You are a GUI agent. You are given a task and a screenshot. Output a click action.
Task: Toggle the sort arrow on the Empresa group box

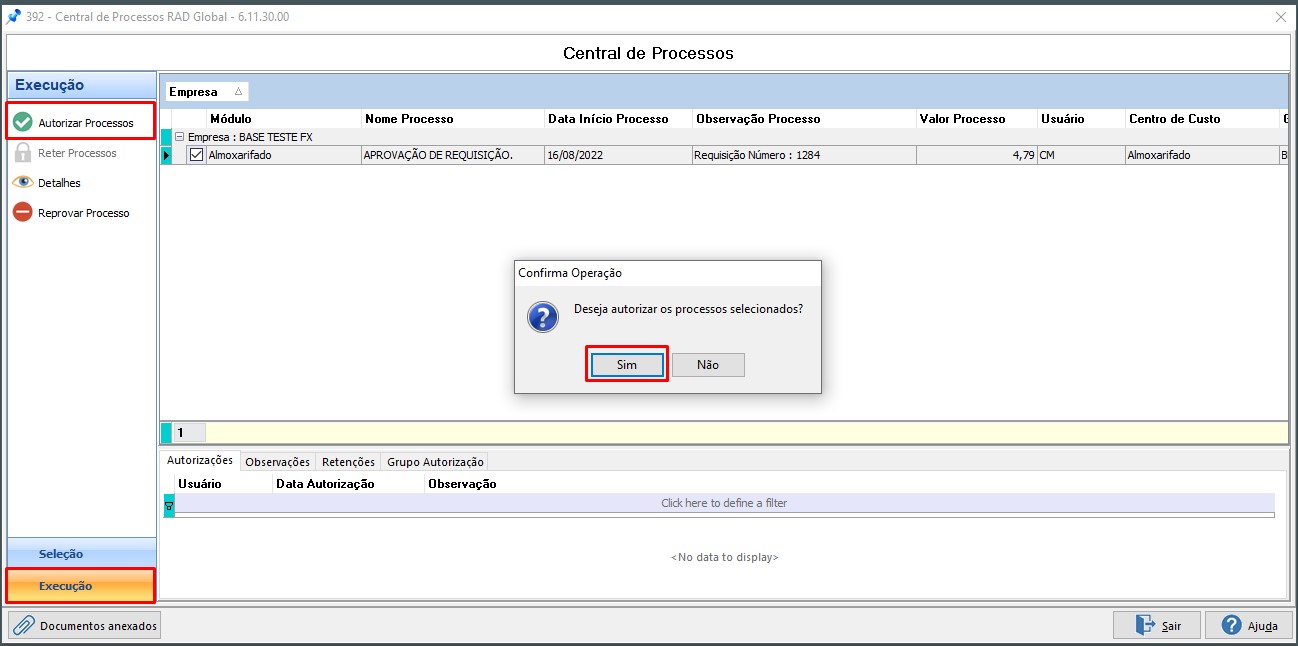point(238,91)
